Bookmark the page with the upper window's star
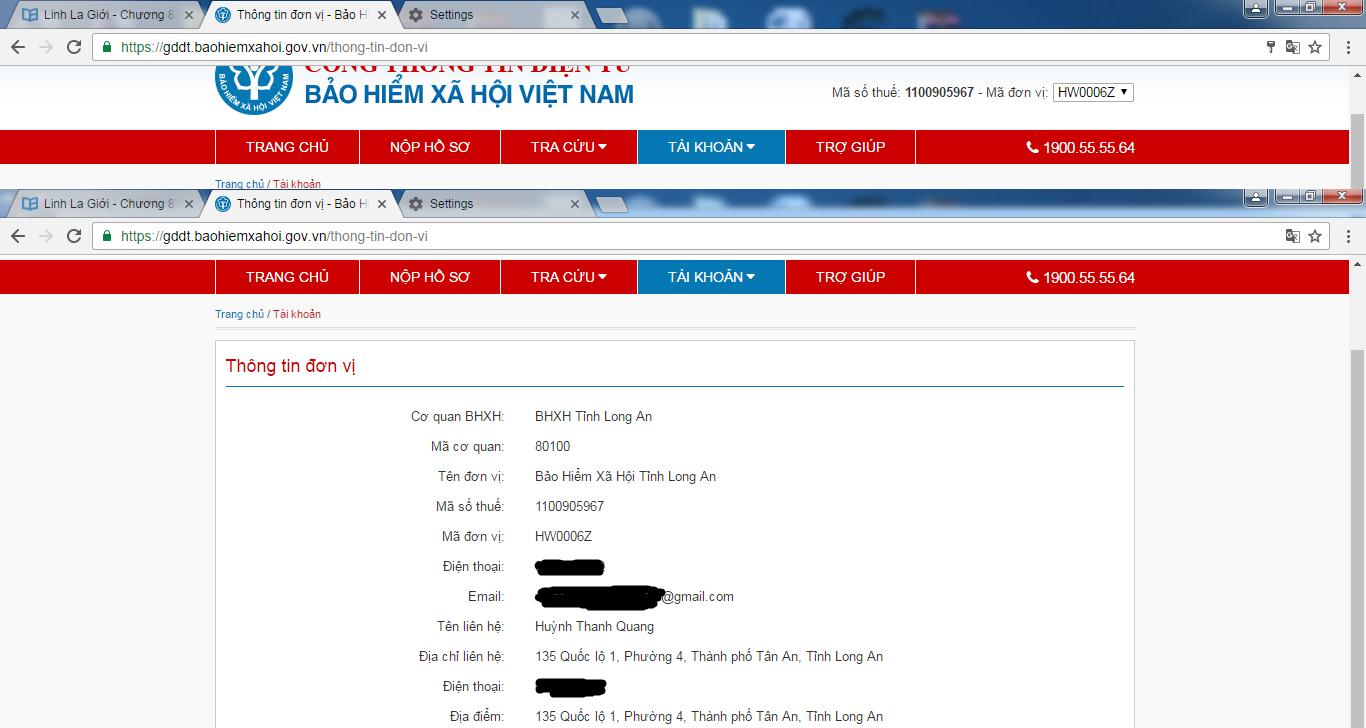Image resolution: width=1366 pixels, height=728 pixels. click(x=1315, y=47)
